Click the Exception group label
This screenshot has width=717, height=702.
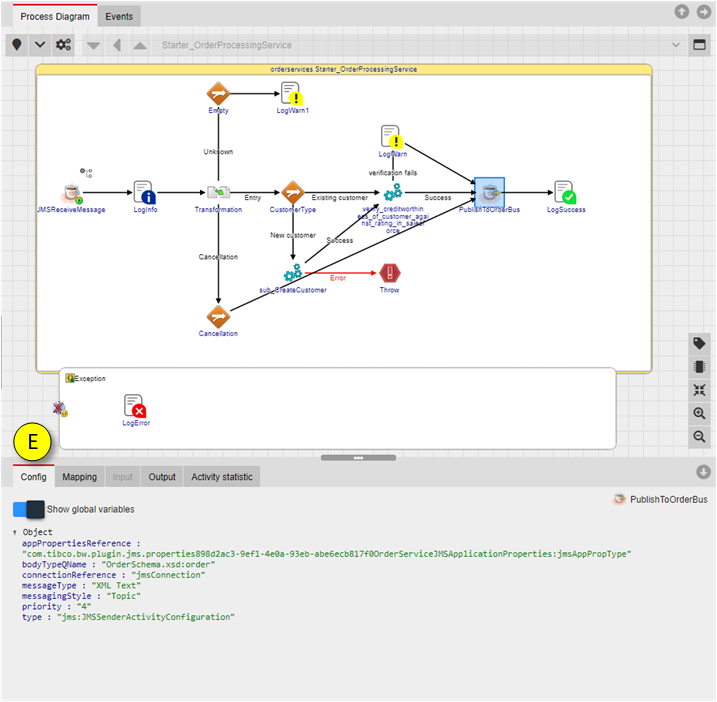(90, 379)
